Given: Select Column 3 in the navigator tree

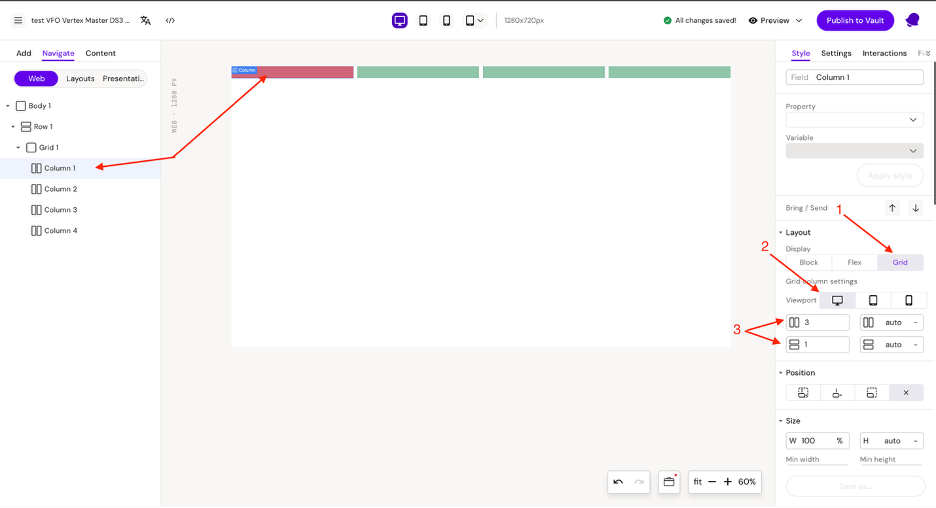Looking at the screenshot, I should pyautogui.click(x=60, y=210).
